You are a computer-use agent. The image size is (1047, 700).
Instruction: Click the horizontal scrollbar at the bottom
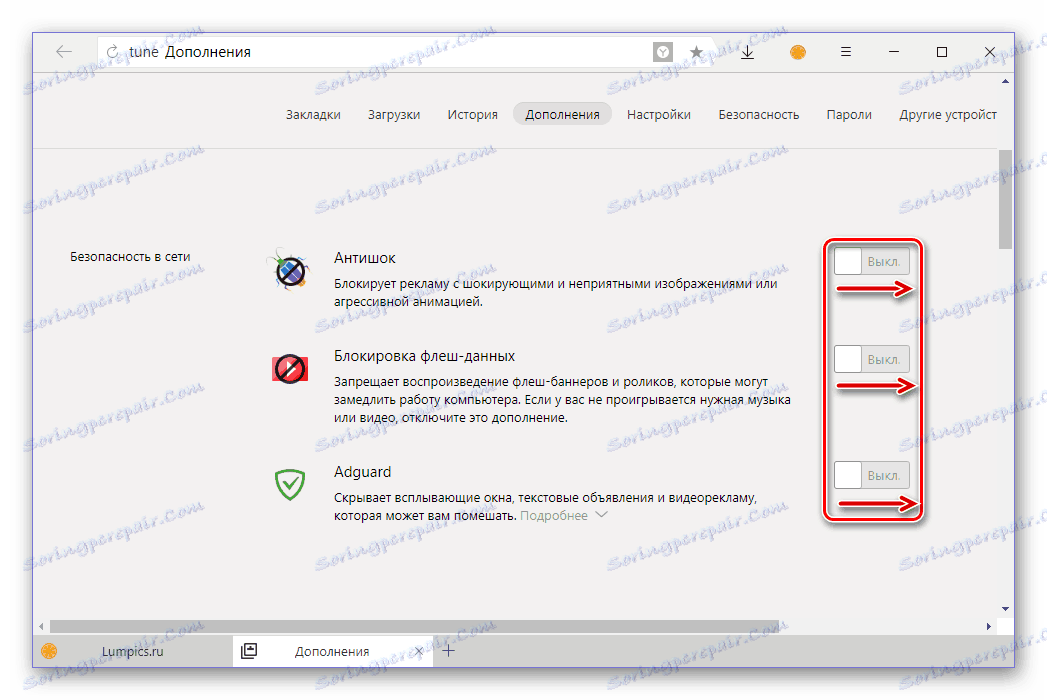(414, 627)
